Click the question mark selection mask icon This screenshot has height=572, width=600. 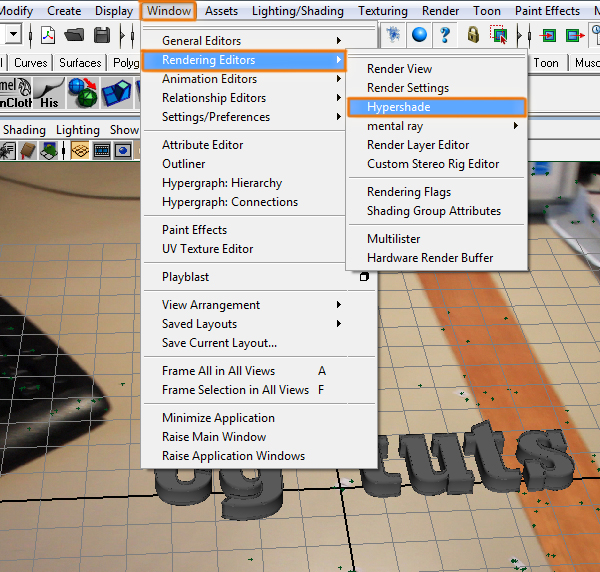[445, 35]
